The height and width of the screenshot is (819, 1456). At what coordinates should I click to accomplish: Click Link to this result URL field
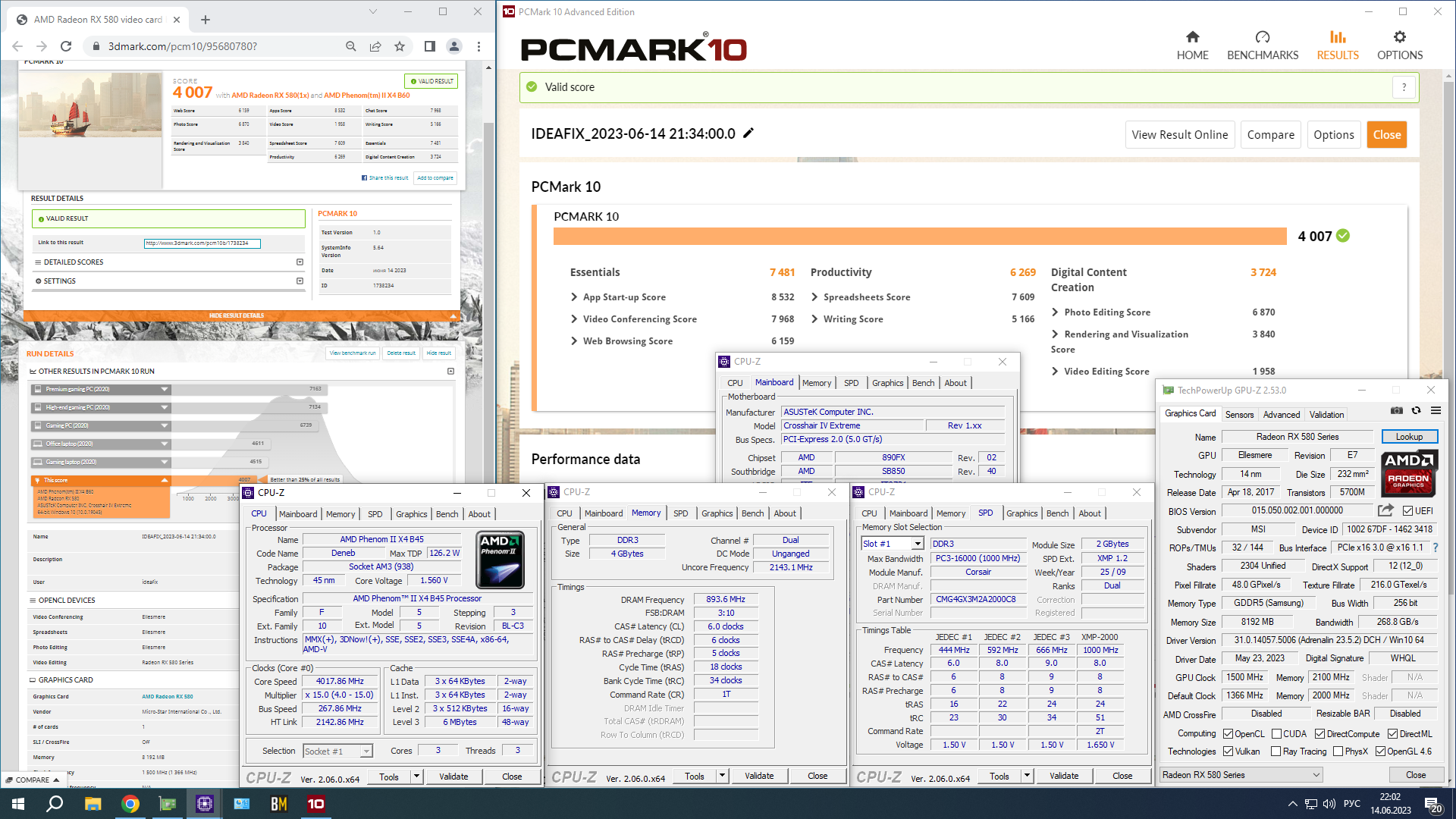point(202,243)
